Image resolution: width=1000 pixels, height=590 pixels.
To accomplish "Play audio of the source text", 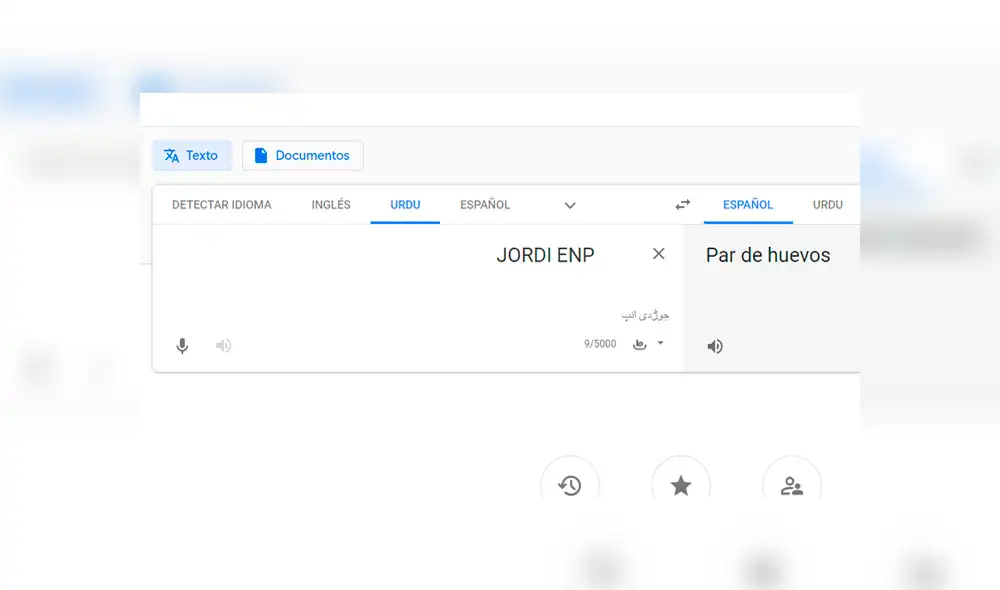I will click(223, 345).
